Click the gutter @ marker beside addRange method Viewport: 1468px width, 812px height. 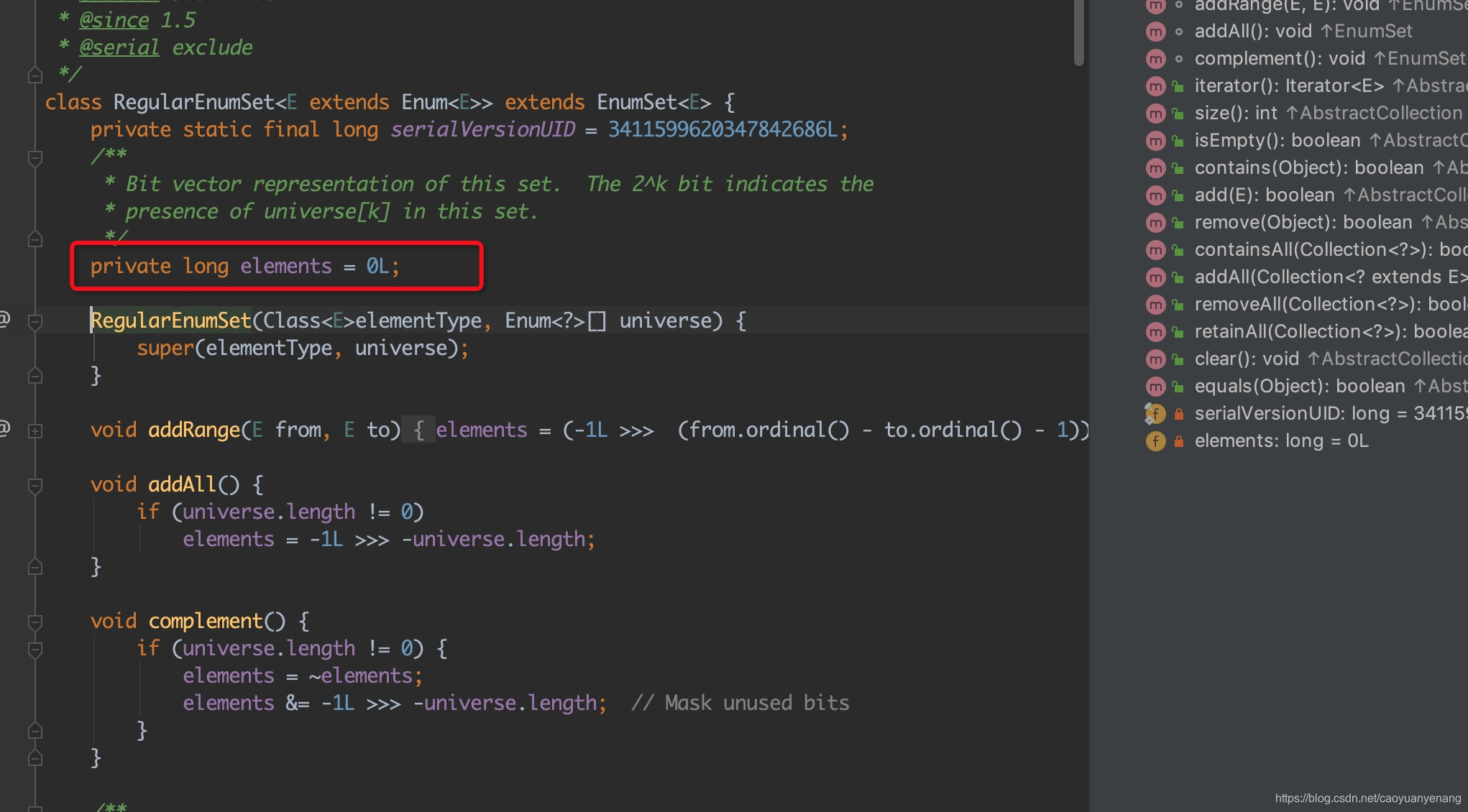(x=4, y=429)
